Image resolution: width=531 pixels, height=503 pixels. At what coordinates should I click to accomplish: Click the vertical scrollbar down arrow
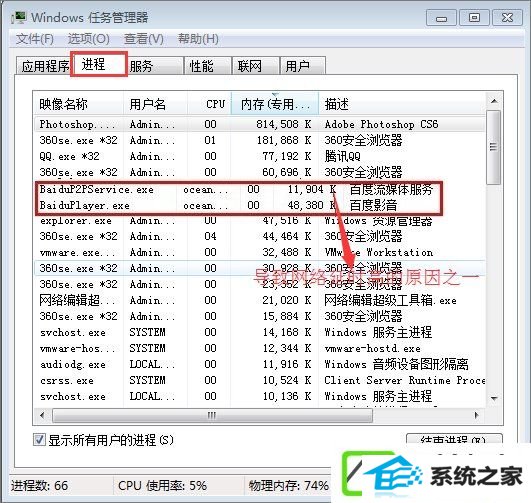tap(494, 398)
